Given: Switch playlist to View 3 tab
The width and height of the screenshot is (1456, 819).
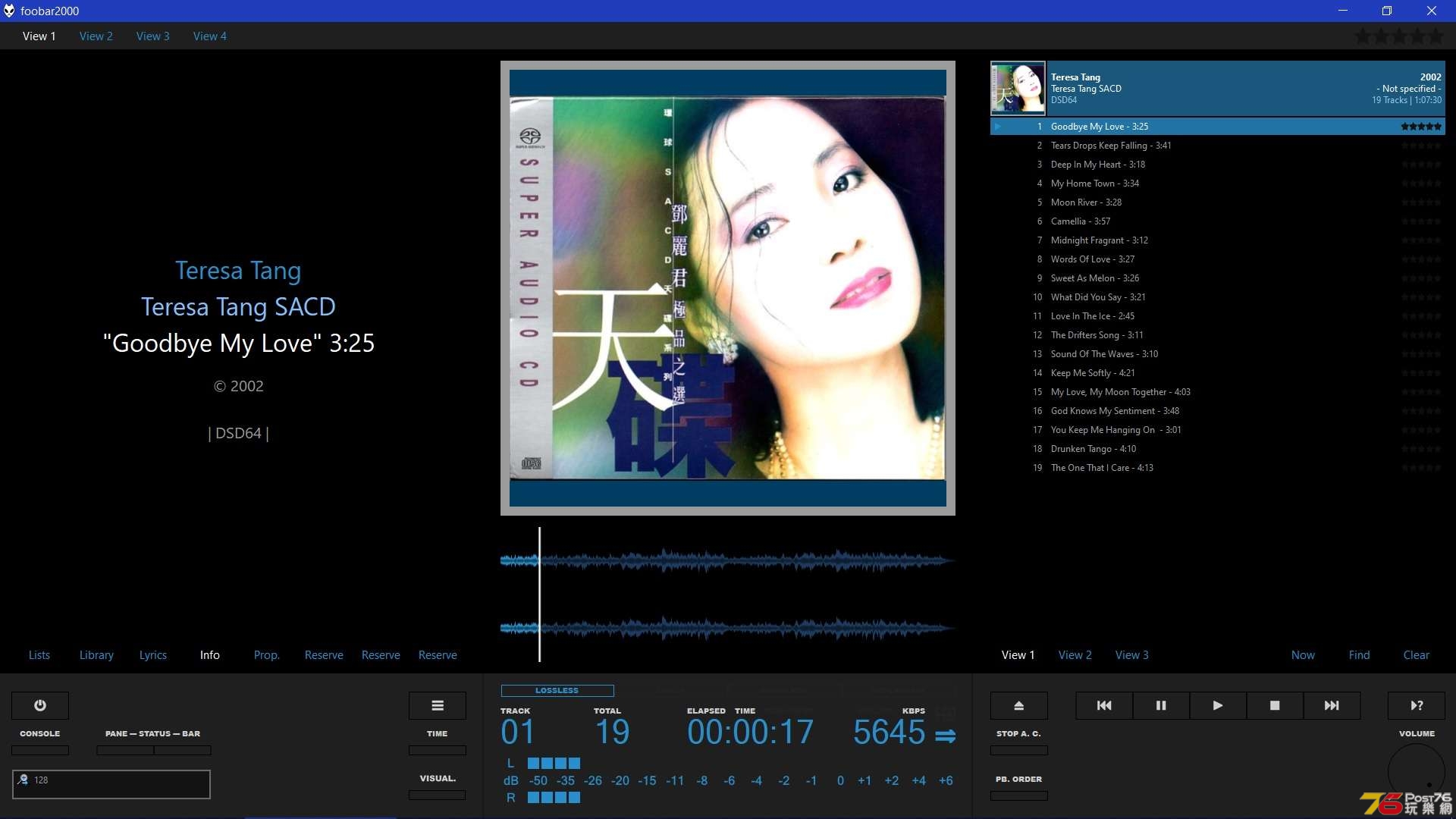Looking at the screenshot, I should click(x=1132, y=654).
